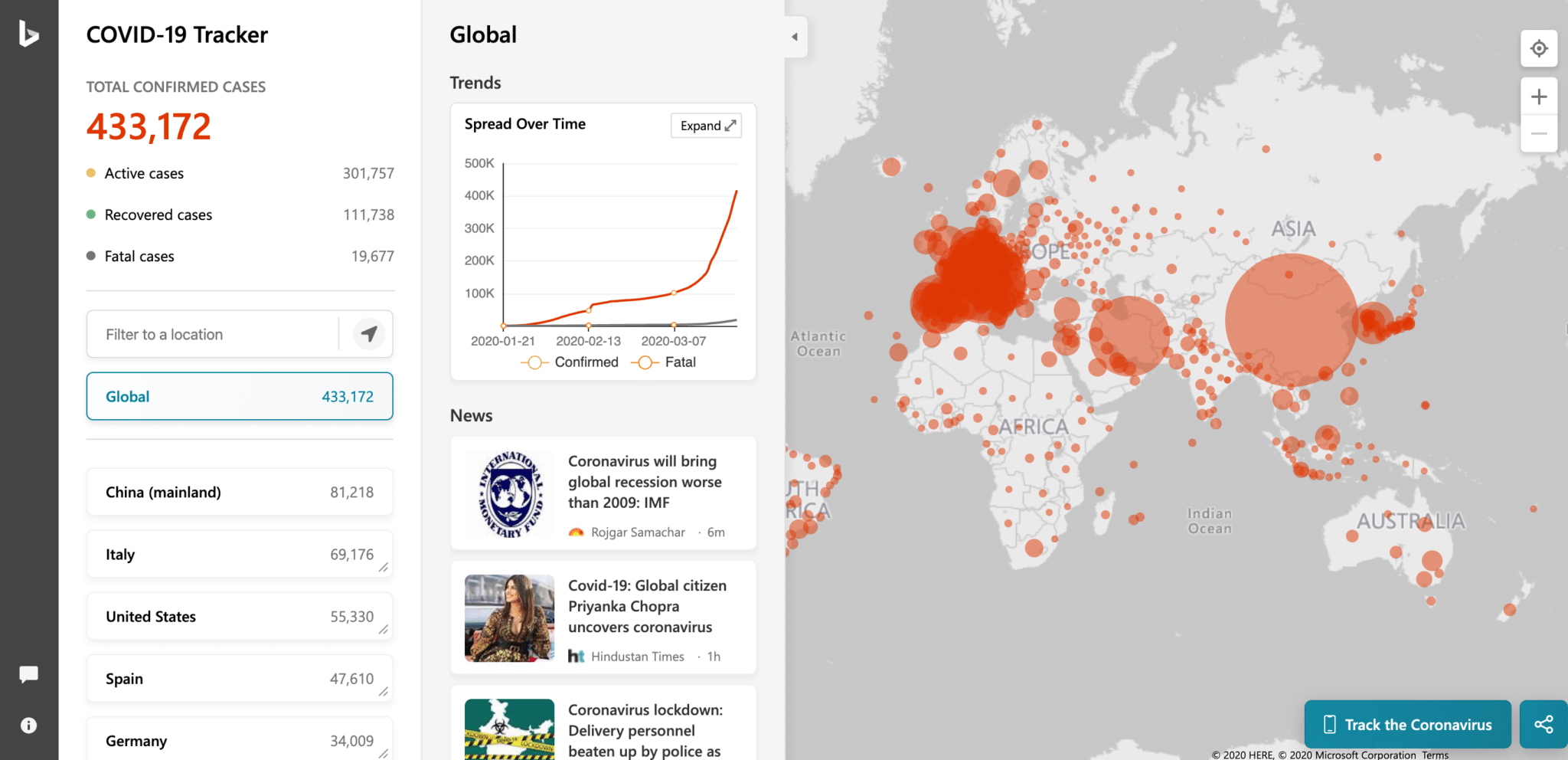Click the Bing logo icon
This screenshot has width=1568, height=760.
click(x=28, y=34)
